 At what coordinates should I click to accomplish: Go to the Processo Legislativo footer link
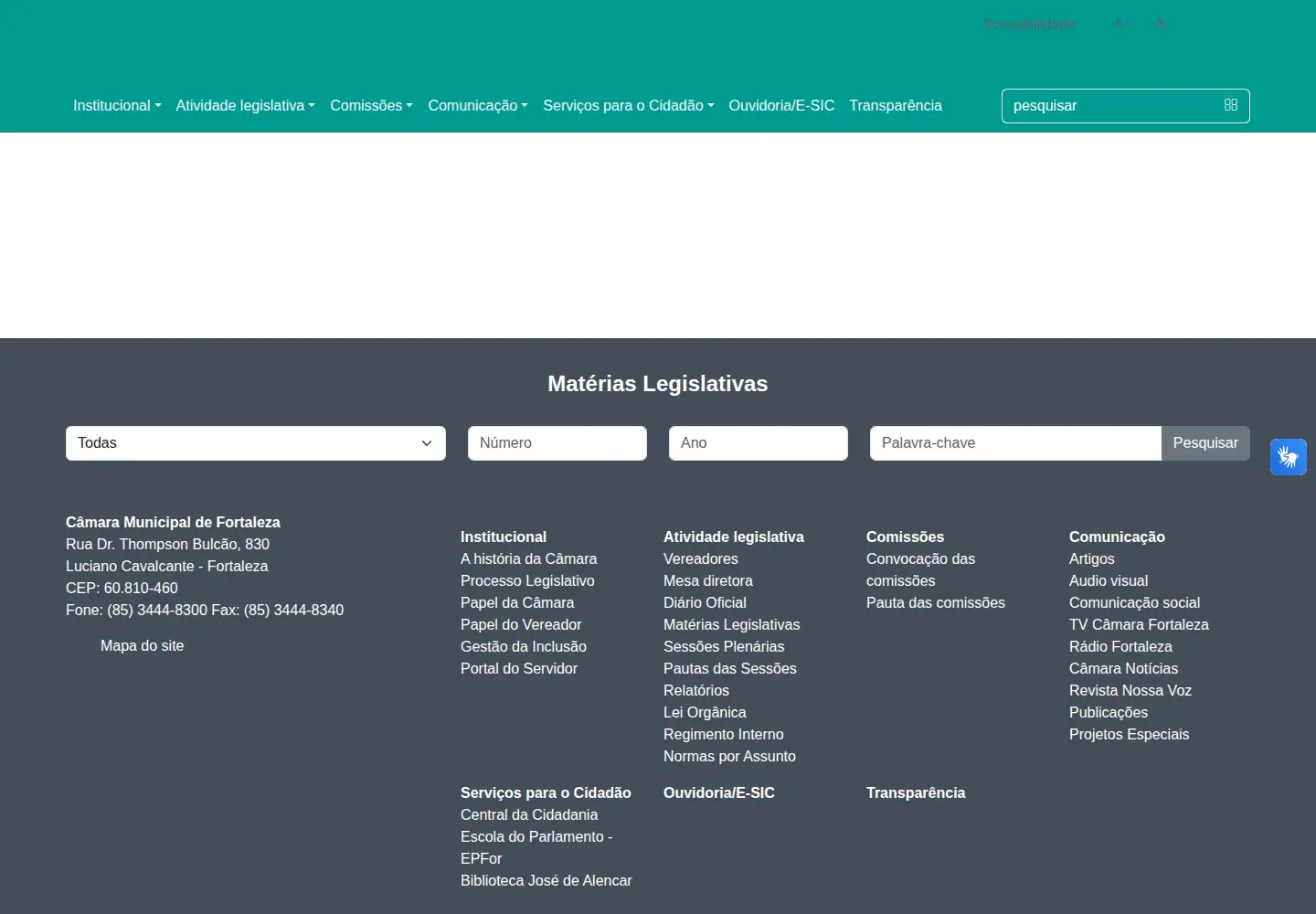[x=527, y=580]
